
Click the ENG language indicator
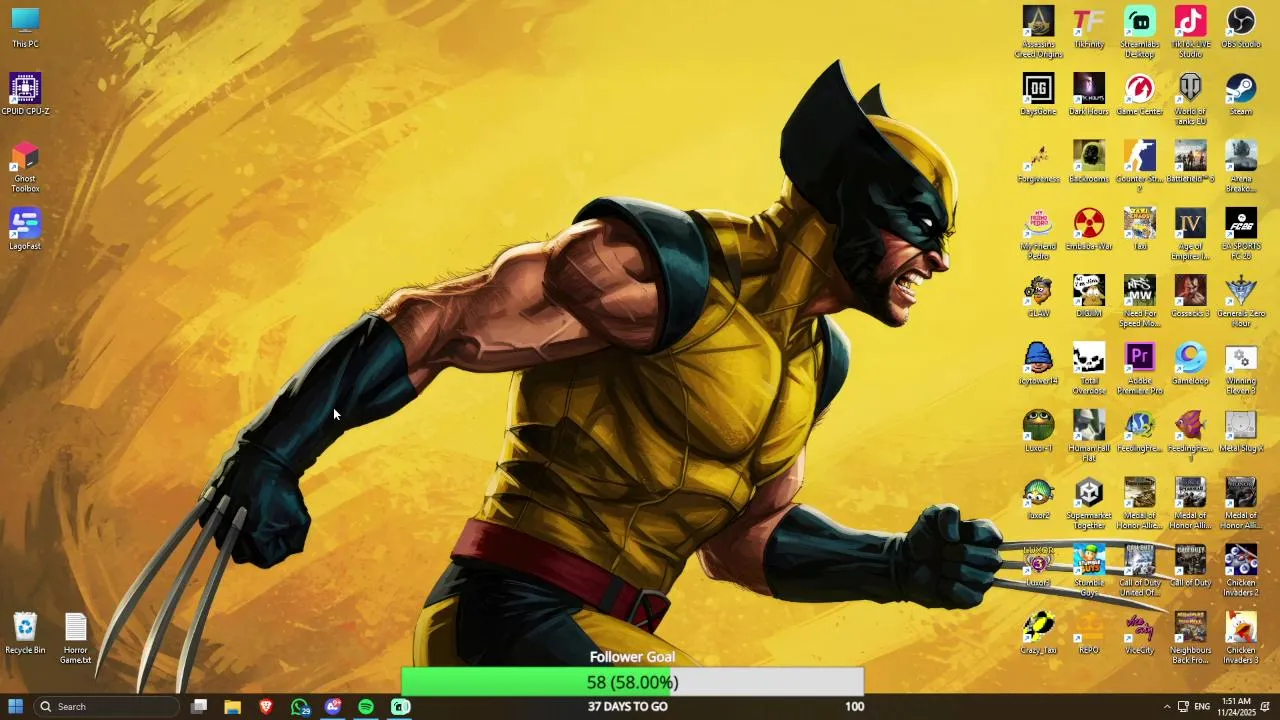[1202, 706]
